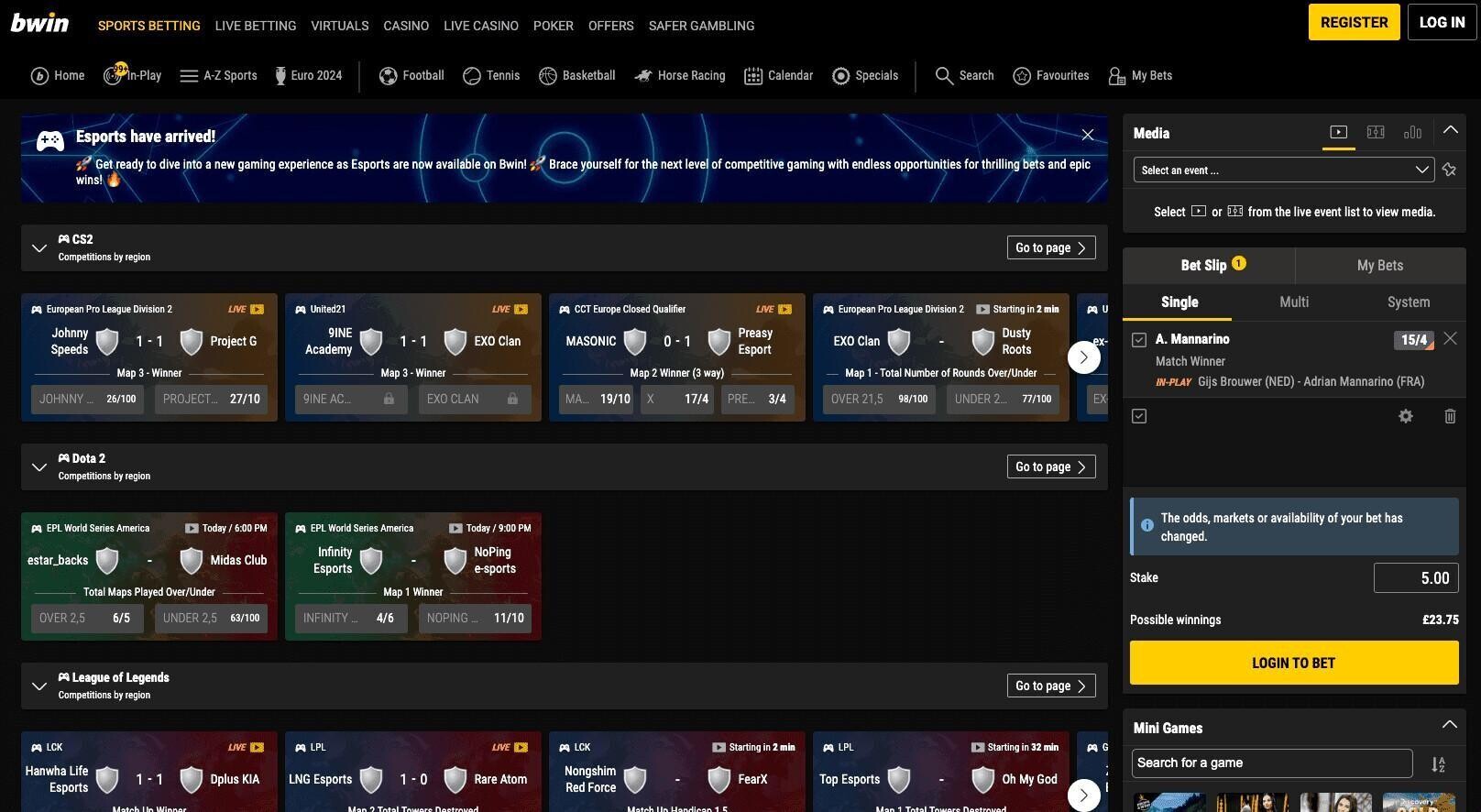Go to CS2 page

[1051, 247]
